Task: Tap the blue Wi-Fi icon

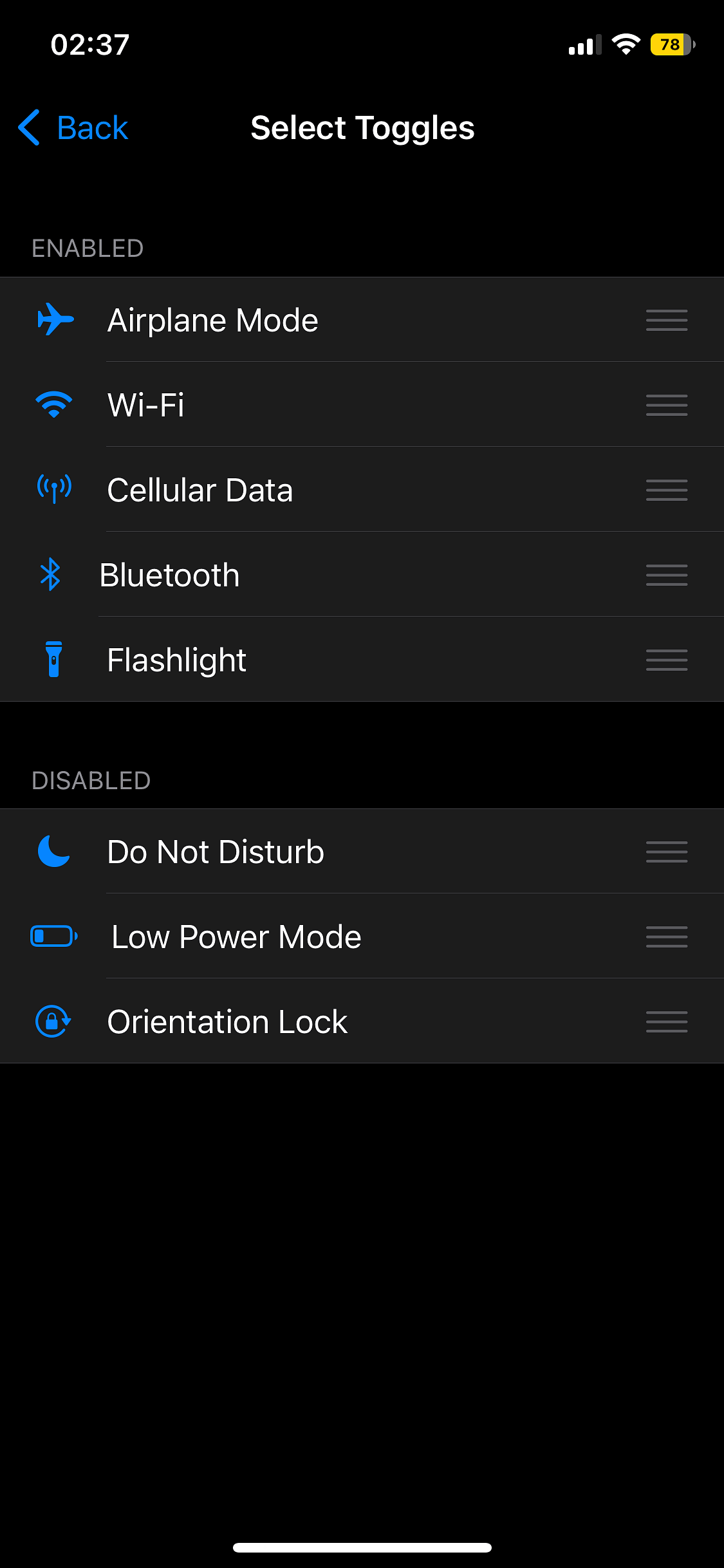Action: tap(54, 404)
